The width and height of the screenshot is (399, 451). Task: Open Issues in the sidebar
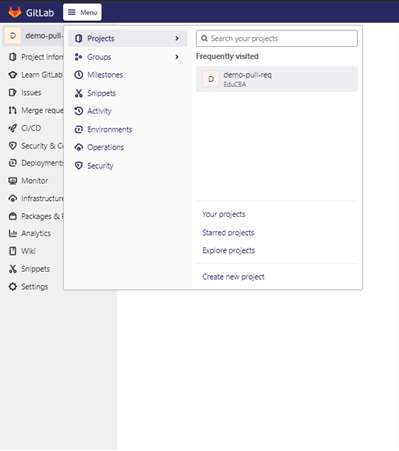[32, 93]
